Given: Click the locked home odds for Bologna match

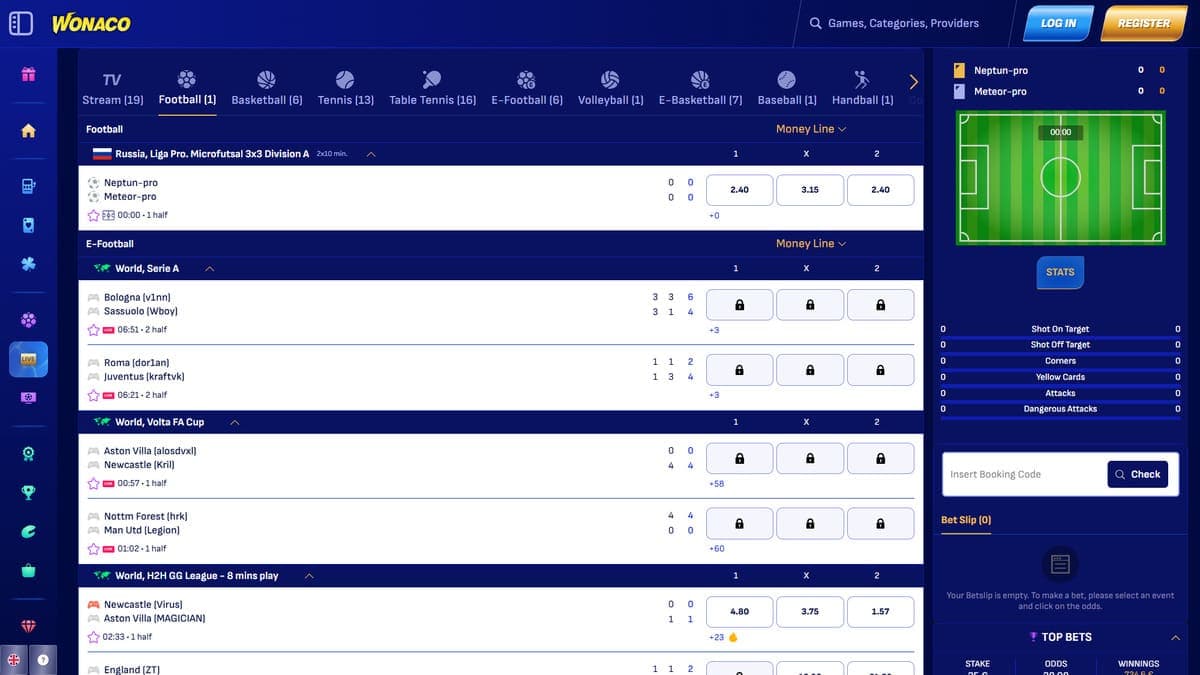Looking at the screenshot, I should click(x=739, y=305).
